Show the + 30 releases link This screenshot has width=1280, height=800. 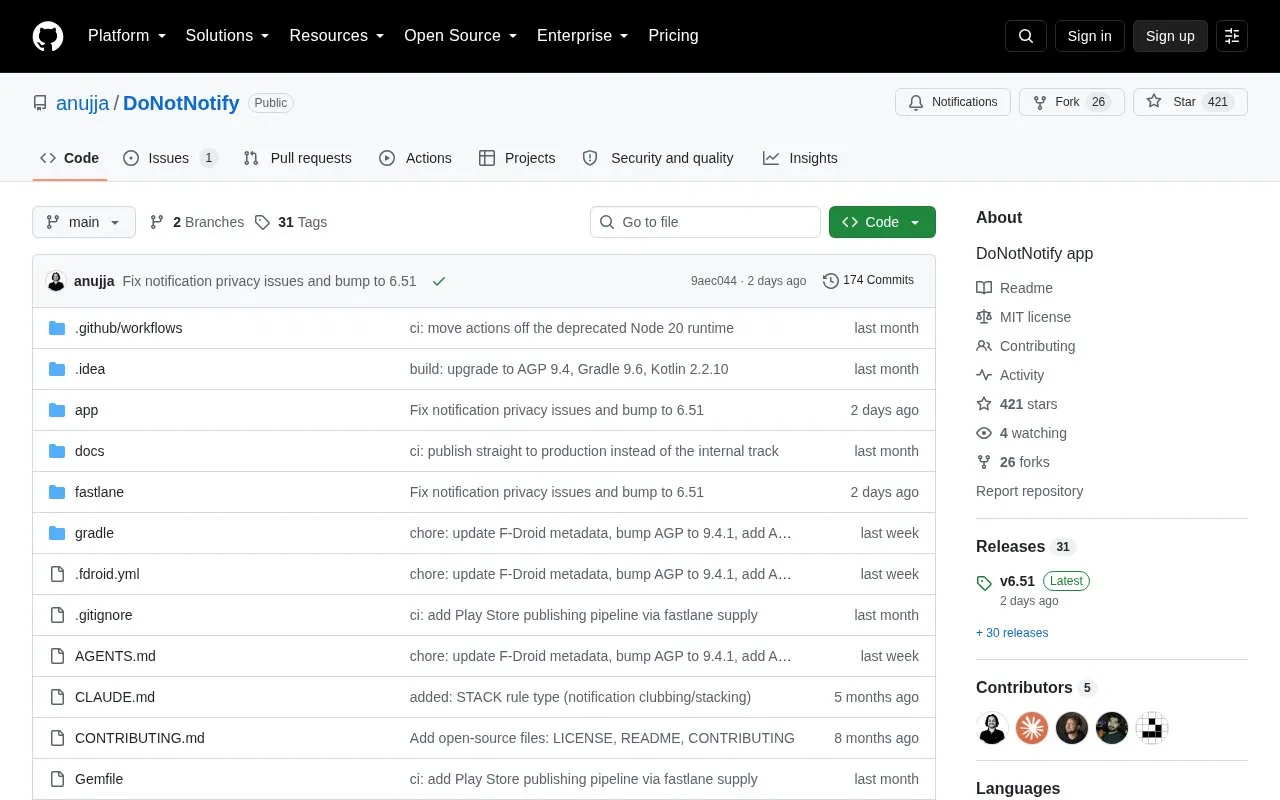[x=1012, y=633]
